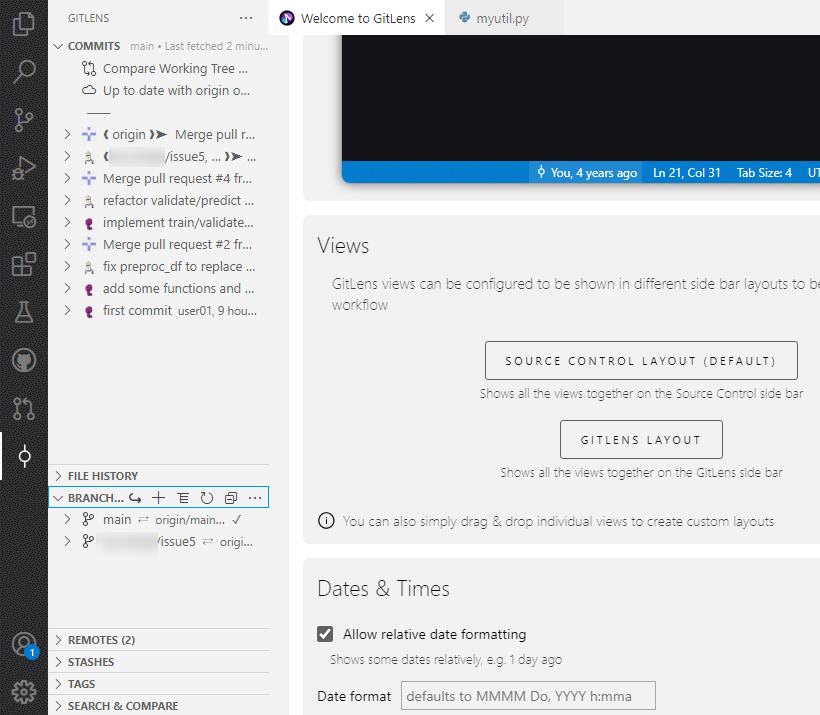This screenshot has height=715, width=820.
Task: Switch to the myutil.py tab
Action: [504, 17]
